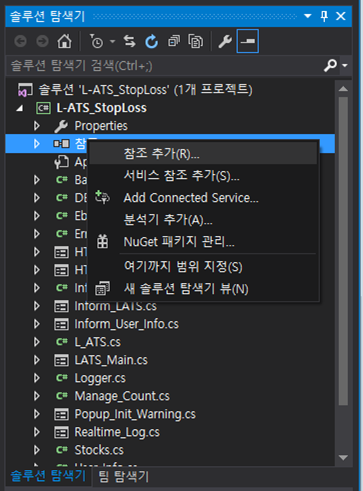
Task: Choose 서비스 참조 추가(S)... menu item
Action: (x=203, y=175)
